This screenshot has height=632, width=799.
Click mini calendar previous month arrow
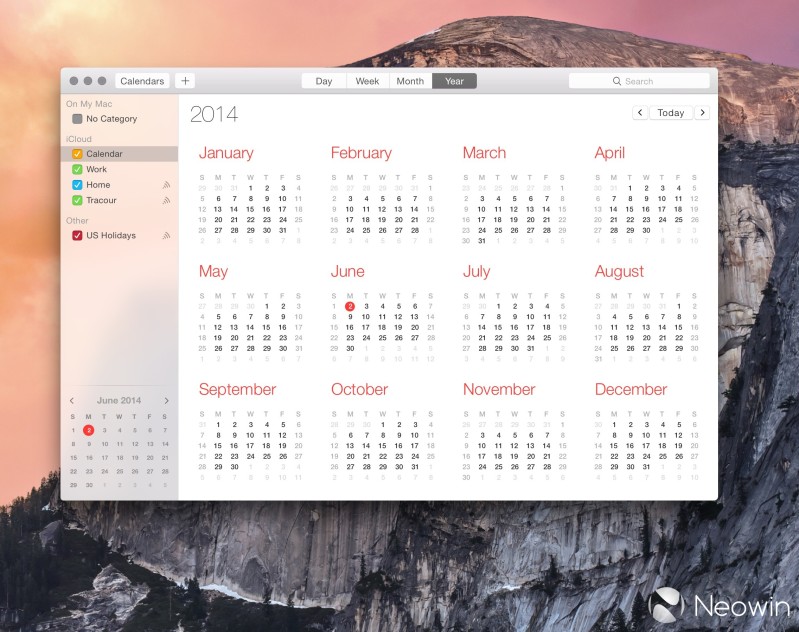[x=72, y=401]
